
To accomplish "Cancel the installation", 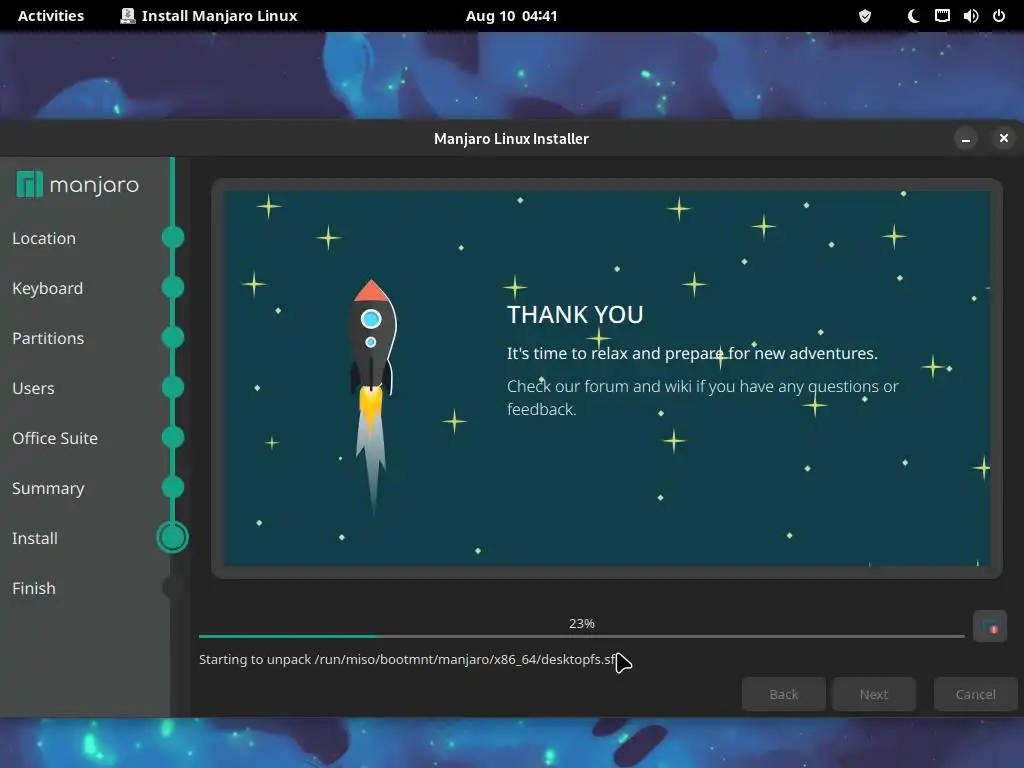I will click(976, 694).
